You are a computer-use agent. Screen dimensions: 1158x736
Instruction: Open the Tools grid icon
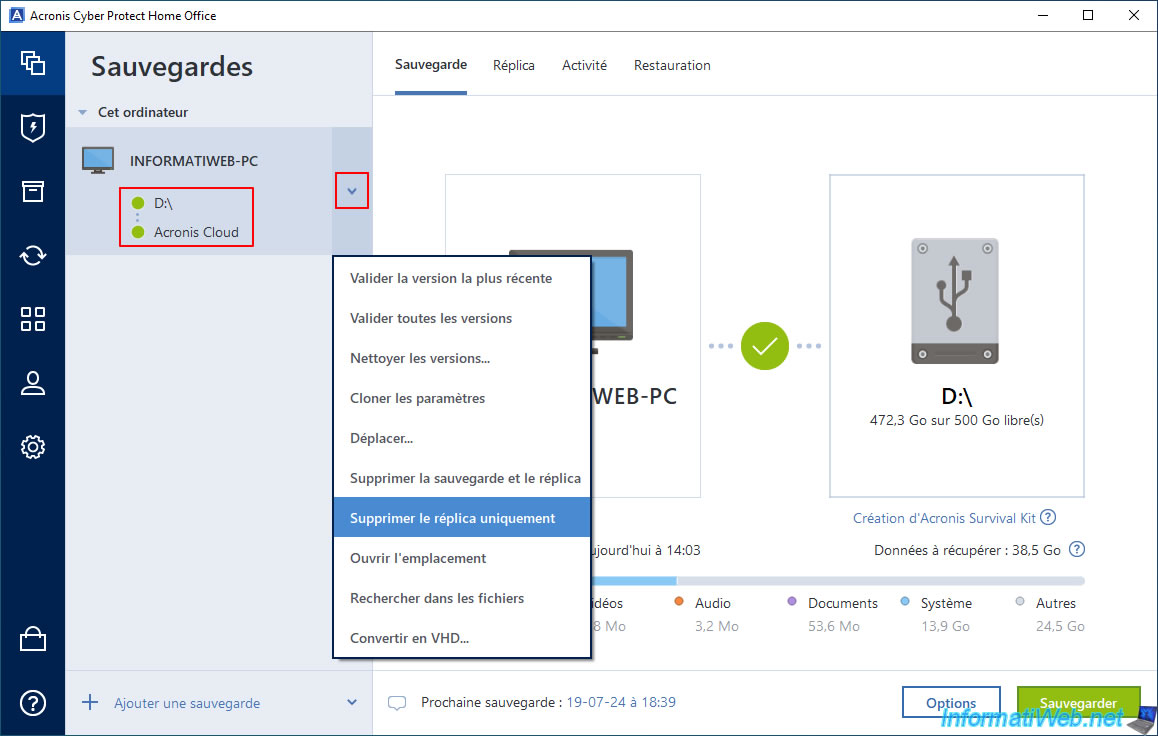pyautogui.click(x=32, y=319)
